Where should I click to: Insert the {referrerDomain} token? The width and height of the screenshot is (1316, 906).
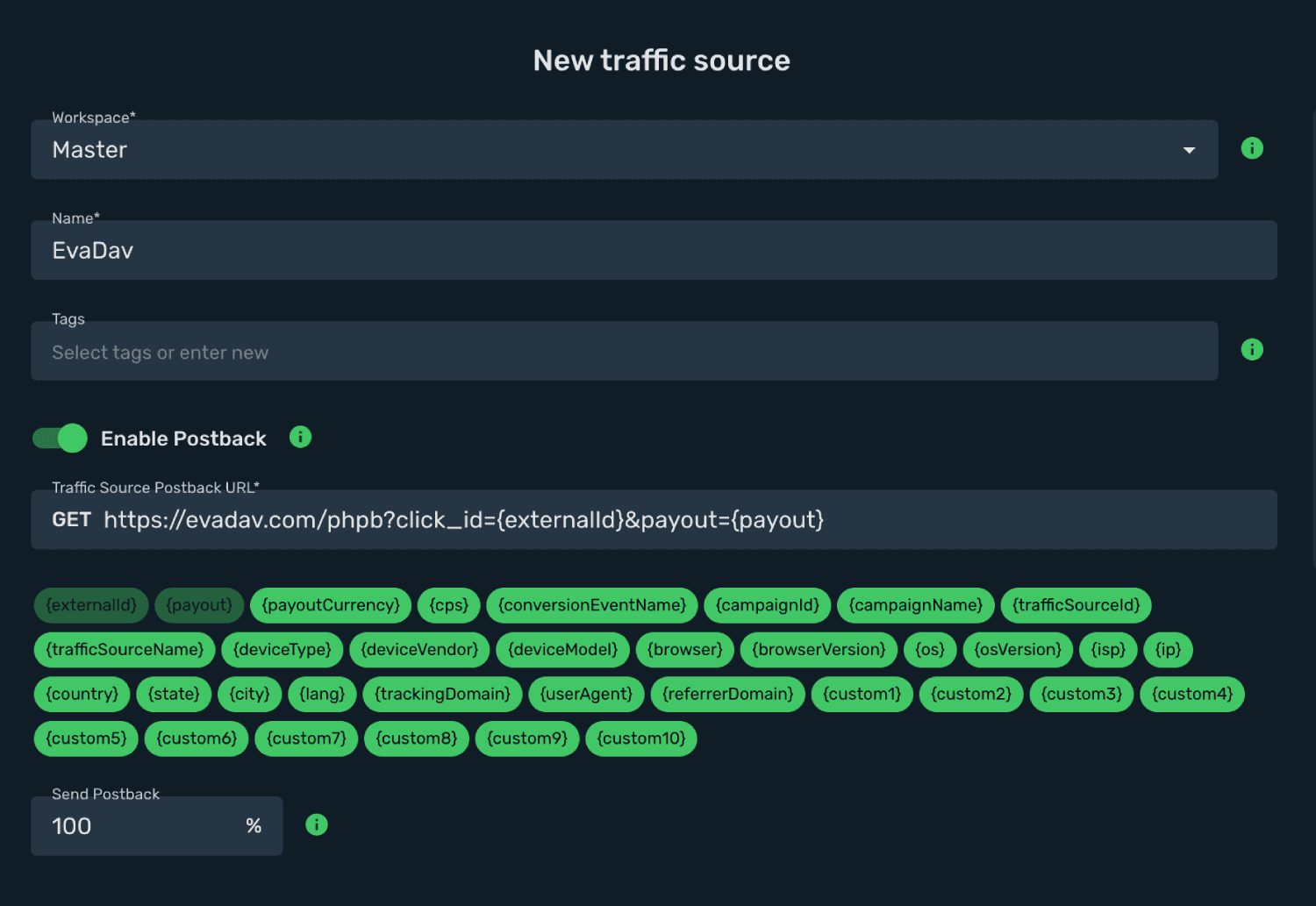pos(727,695)
